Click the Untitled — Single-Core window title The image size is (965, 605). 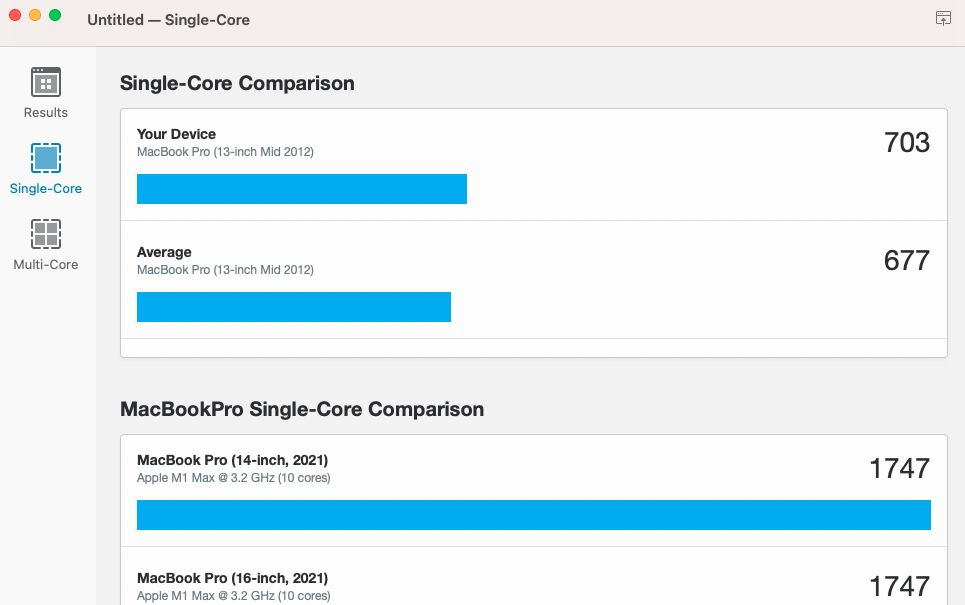tap(169, 20)
